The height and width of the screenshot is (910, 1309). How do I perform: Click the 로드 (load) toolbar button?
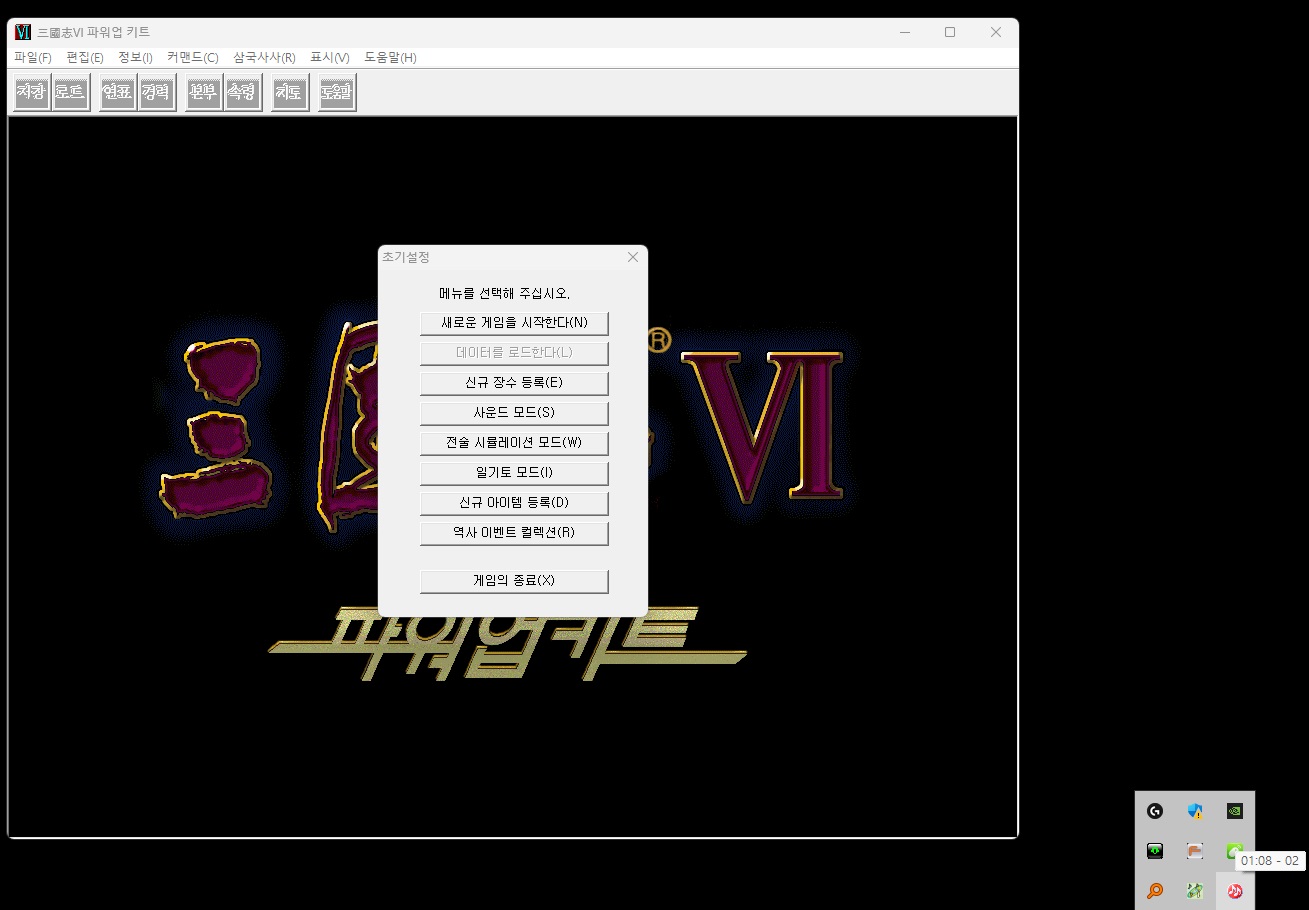click(70, 93)
